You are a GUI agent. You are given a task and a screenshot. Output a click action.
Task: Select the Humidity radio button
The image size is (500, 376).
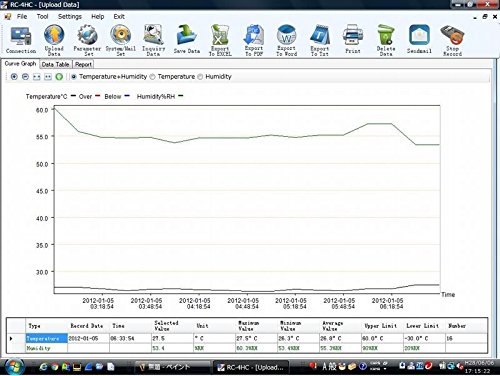click(x=200, y=77)
